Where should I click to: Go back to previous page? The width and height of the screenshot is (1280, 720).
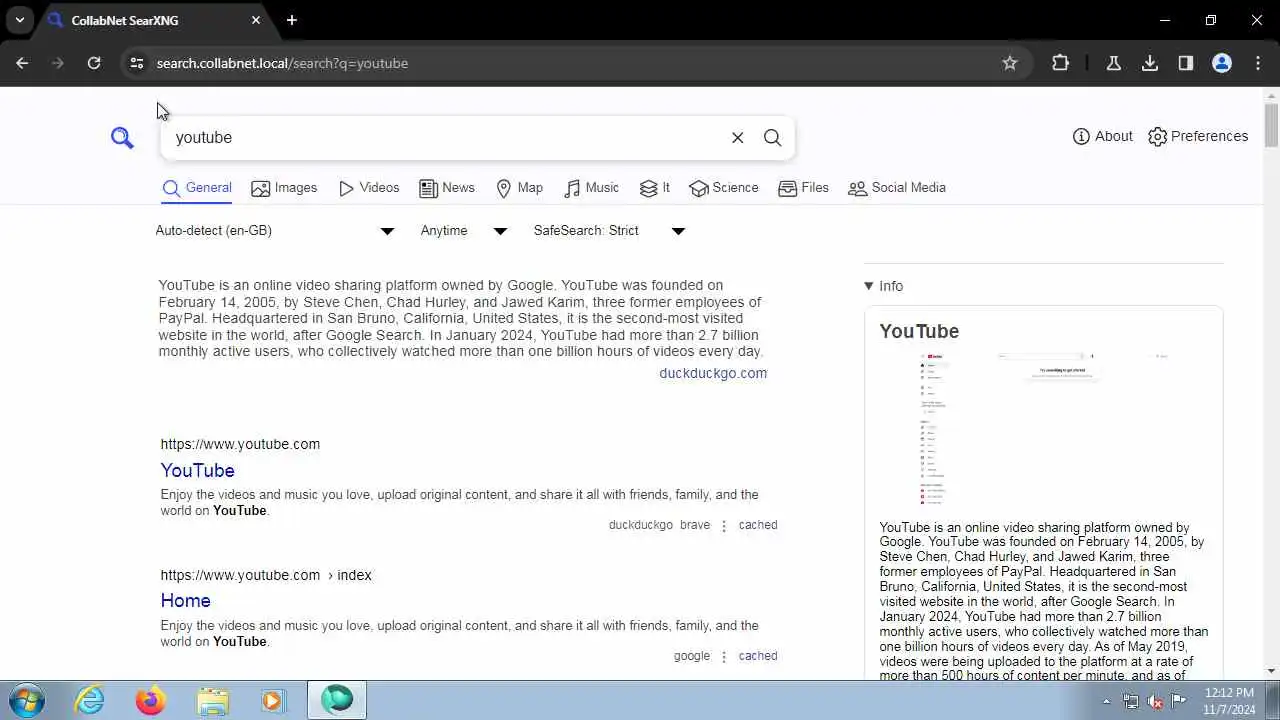pos(22,63)
